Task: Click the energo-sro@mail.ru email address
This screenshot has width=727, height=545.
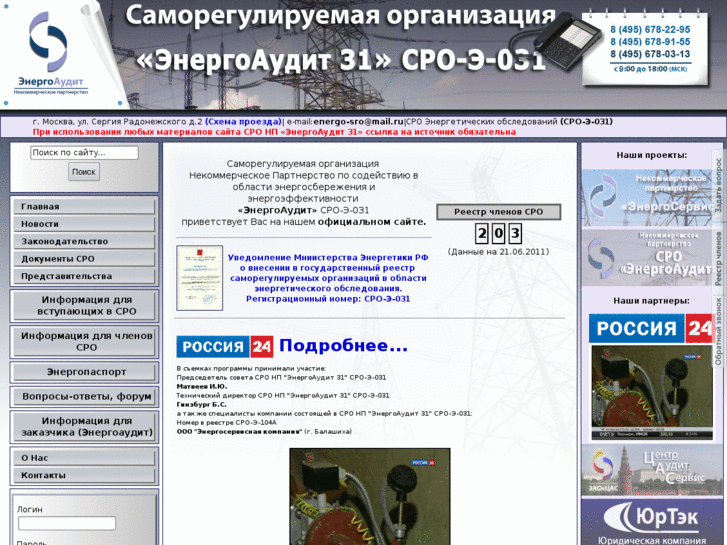Action: point(358,122)
